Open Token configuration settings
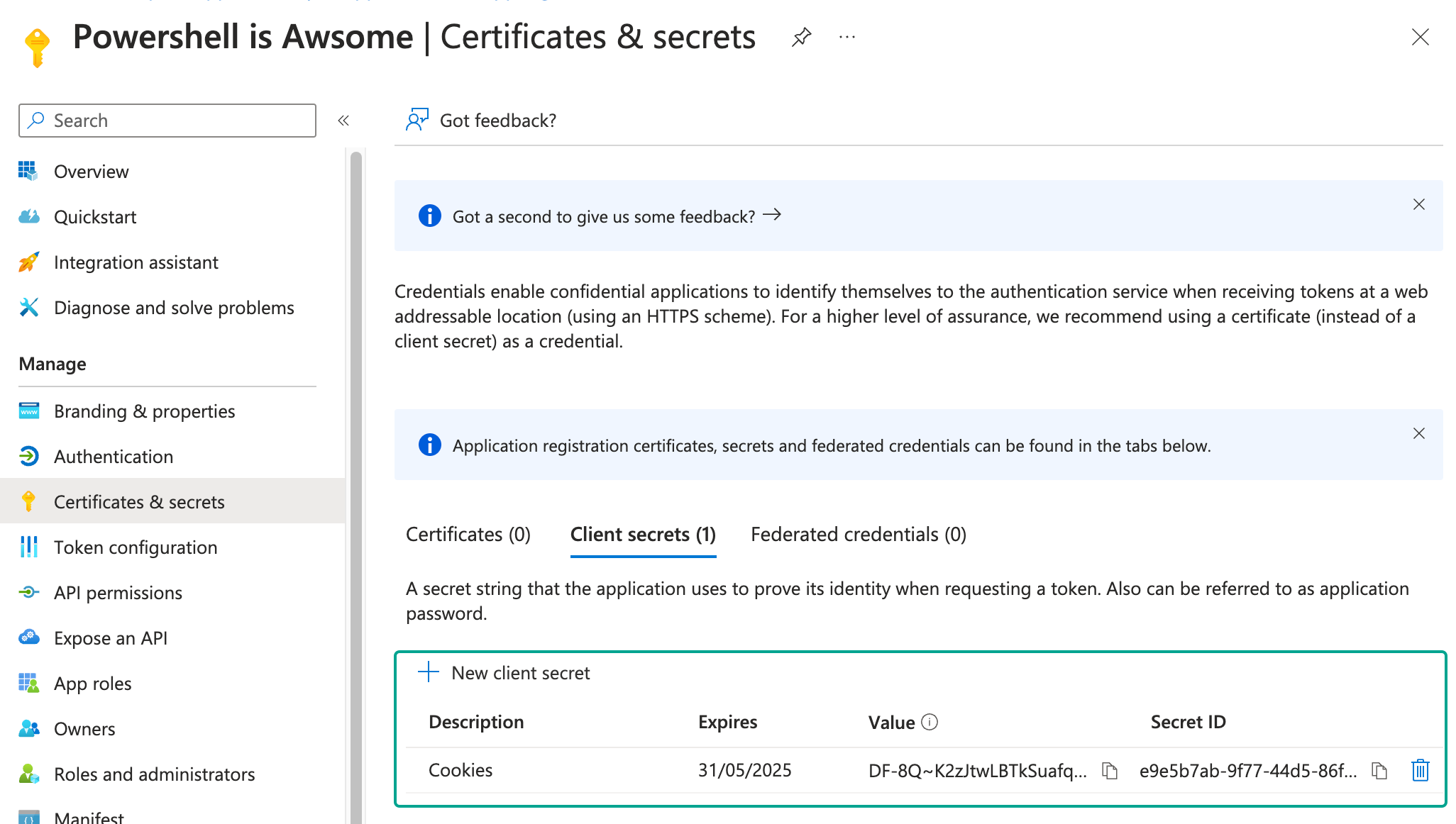1456x824 pixels. tap(136, 547)
